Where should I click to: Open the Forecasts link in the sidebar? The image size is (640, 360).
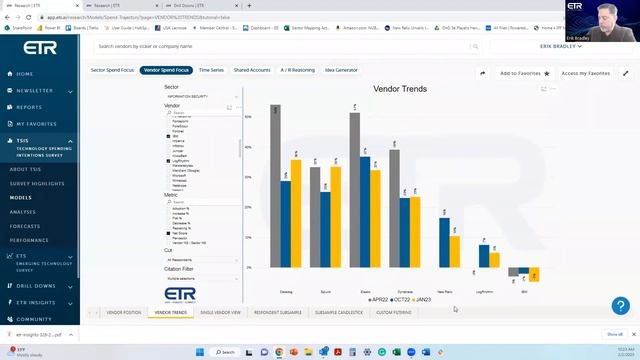25,226
